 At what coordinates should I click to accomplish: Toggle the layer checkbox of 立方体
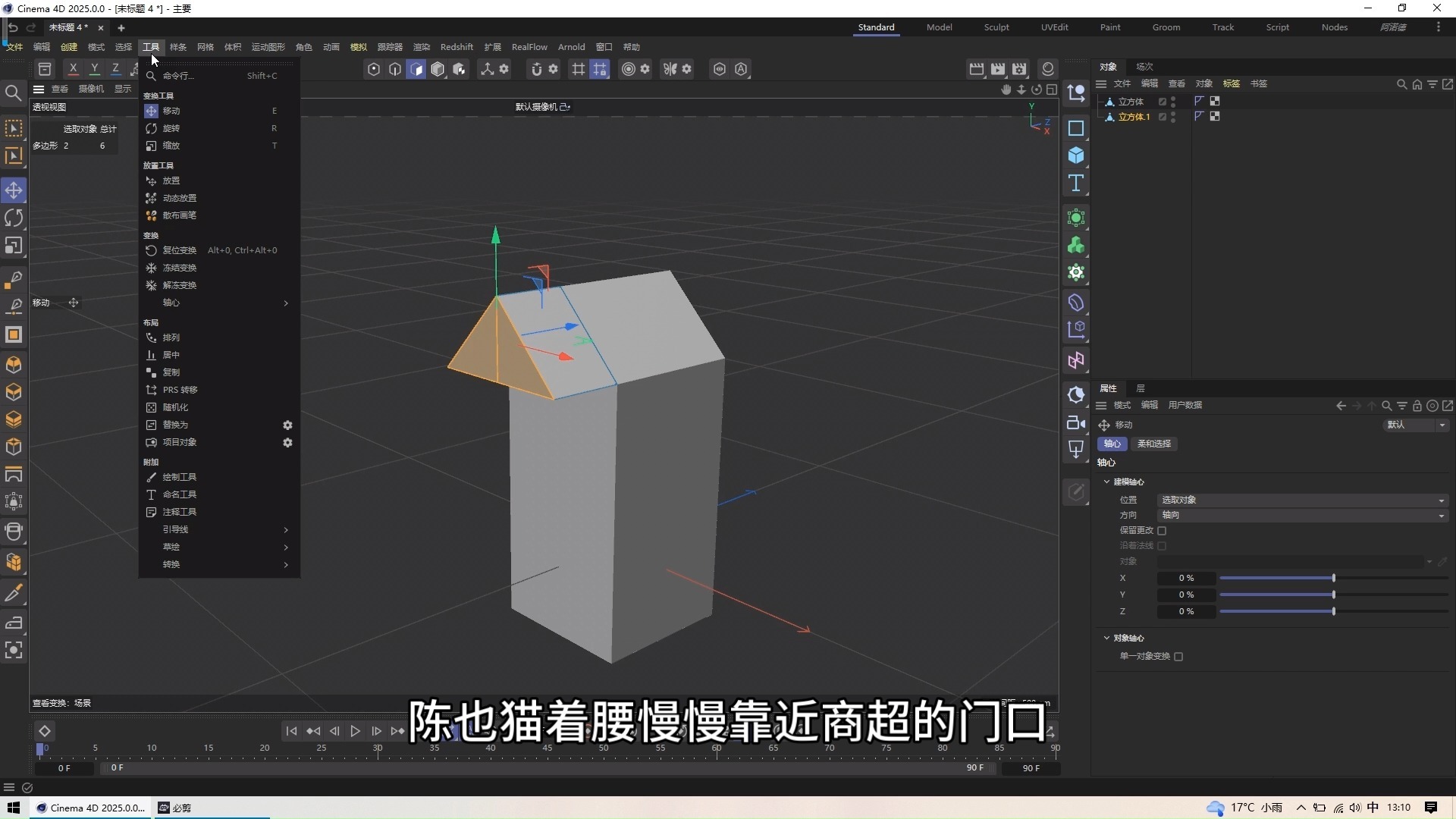[x=1162, y=102]
